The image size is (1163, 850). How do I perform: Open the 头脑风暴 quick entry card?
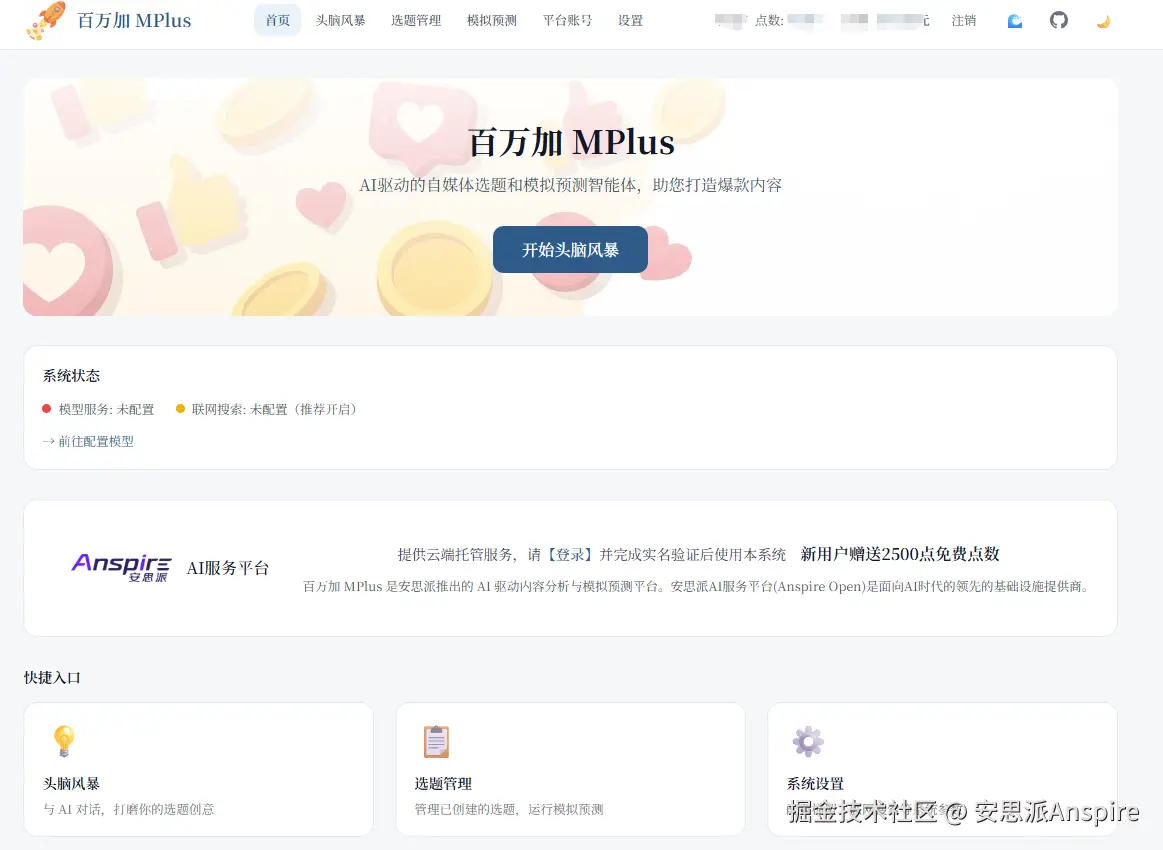coord(199,769)
